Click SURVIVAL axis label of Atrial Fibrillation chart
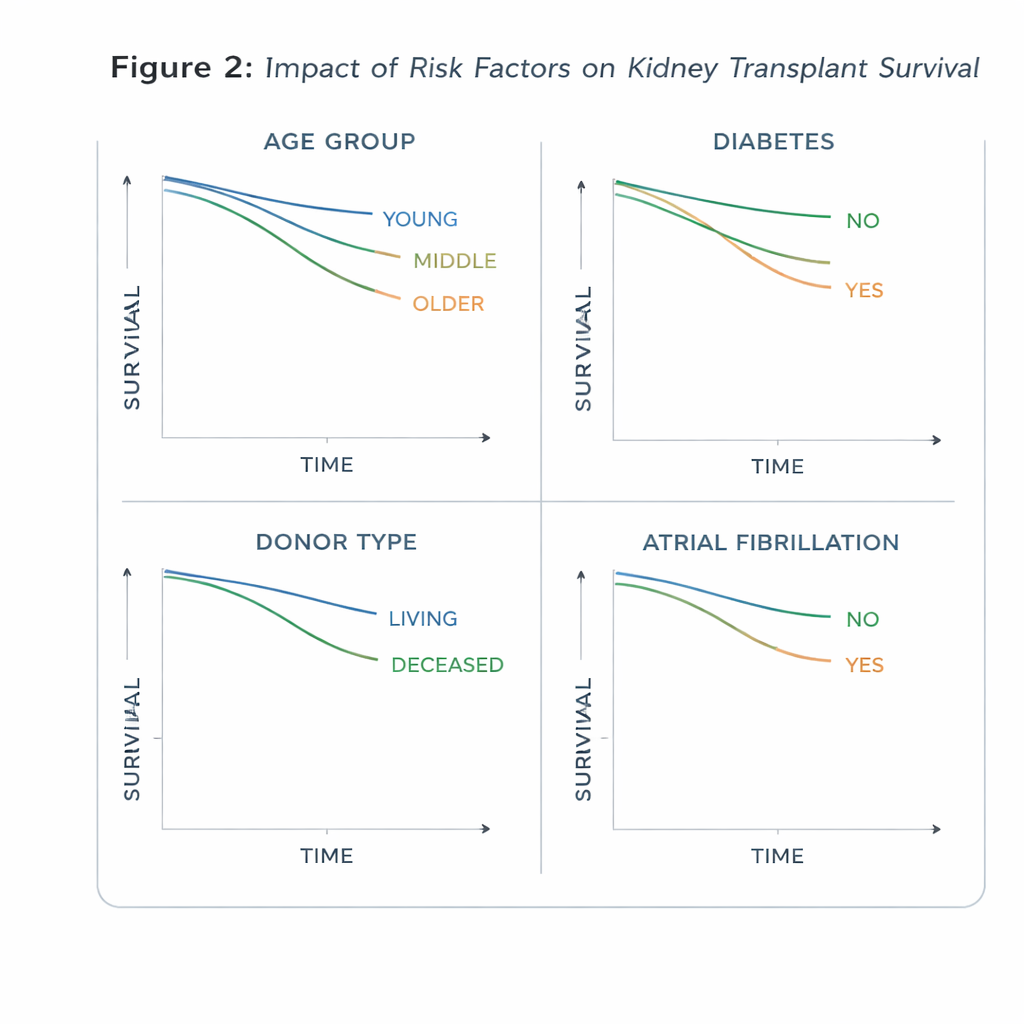 pos(584,739)
